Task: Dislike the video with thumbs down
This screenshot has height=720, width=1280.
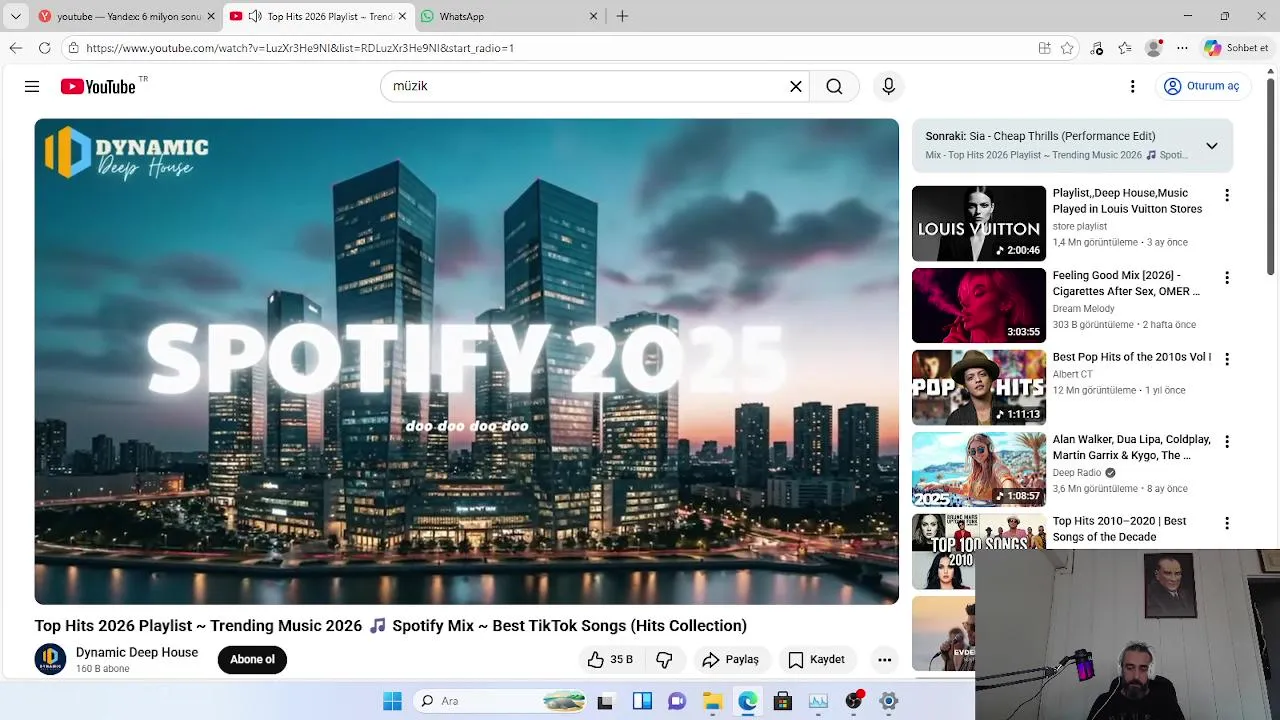Action: tap(664, 660)
